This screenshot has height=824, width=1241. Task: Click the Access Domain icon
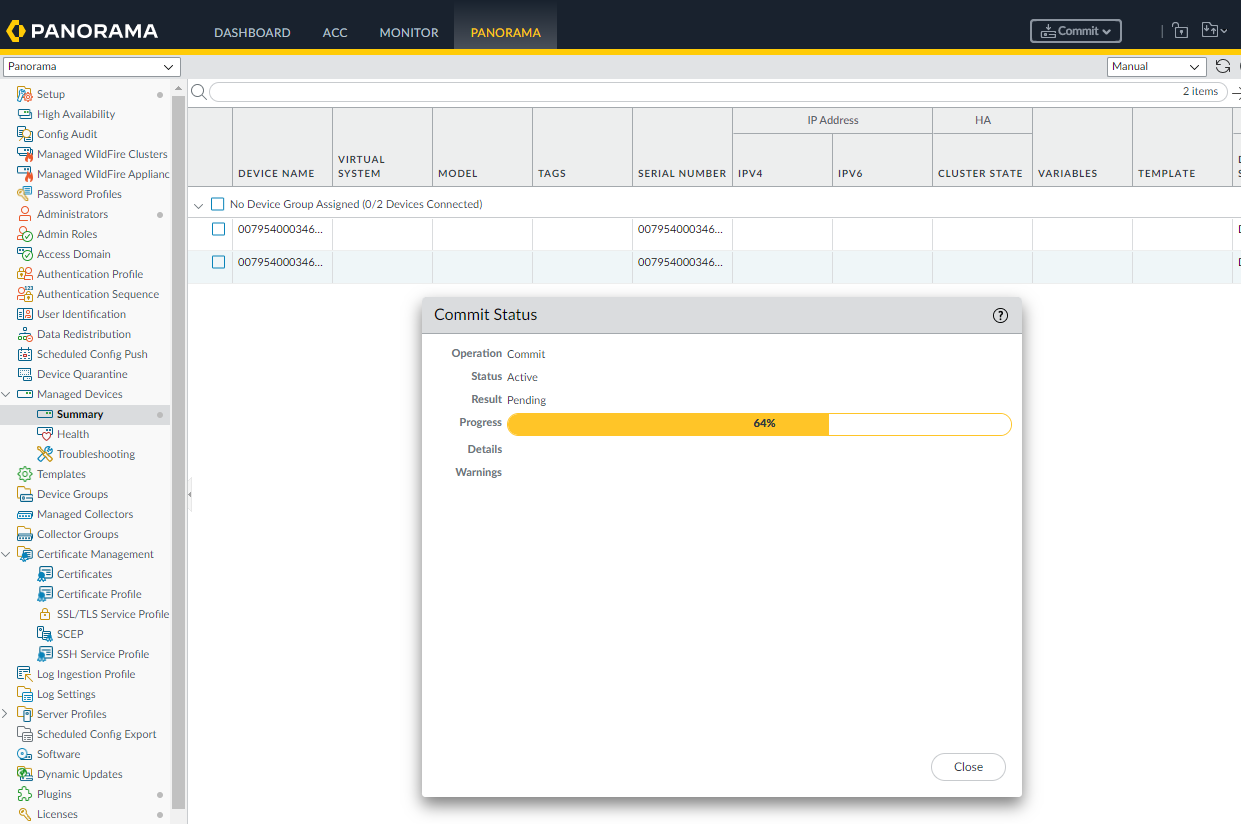pyautogui.click(x=25, y=254)
